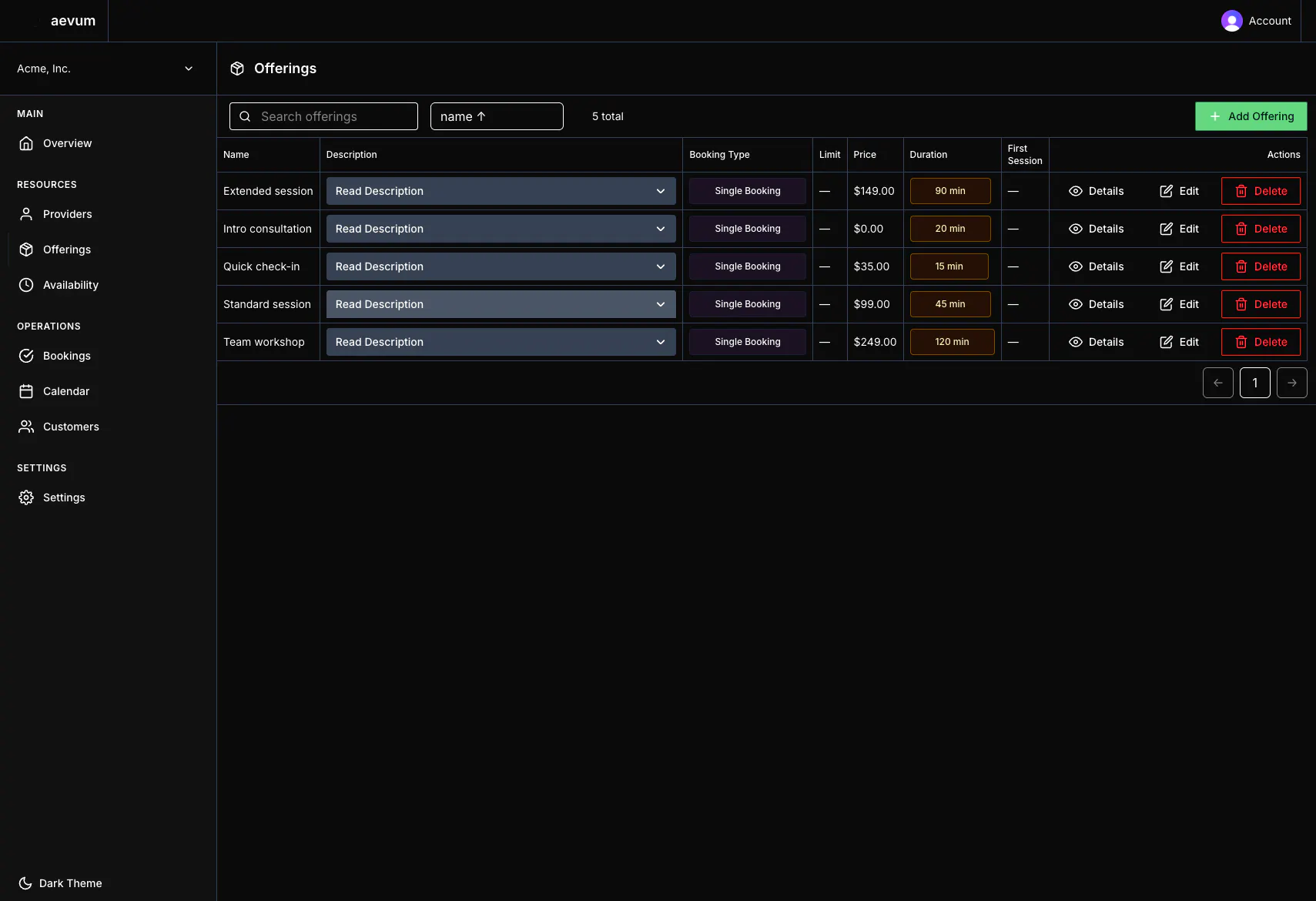Click the edit pencil icon for Intro consultation
This screenshot has height=901, width=1316.
1167,229
